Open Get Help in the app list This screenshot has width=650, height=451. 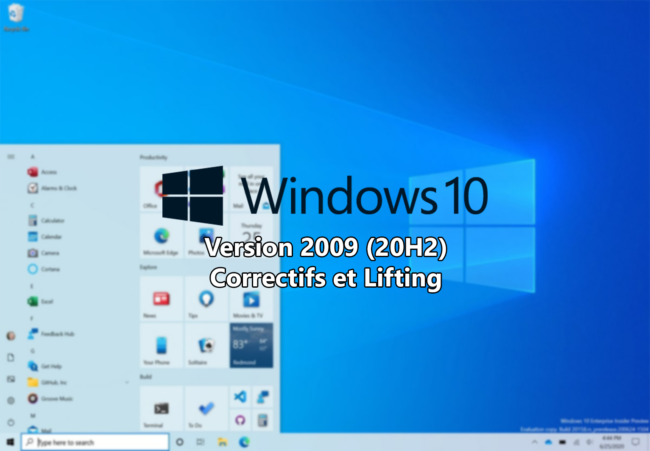click(x=44, y=366)
